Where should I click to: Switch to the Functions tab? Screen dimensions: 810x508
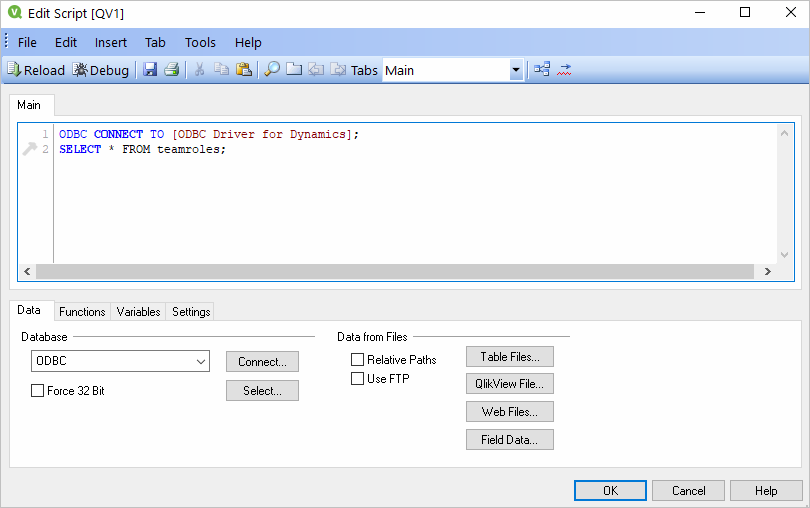pyautogui.click(x=82, y=312)
